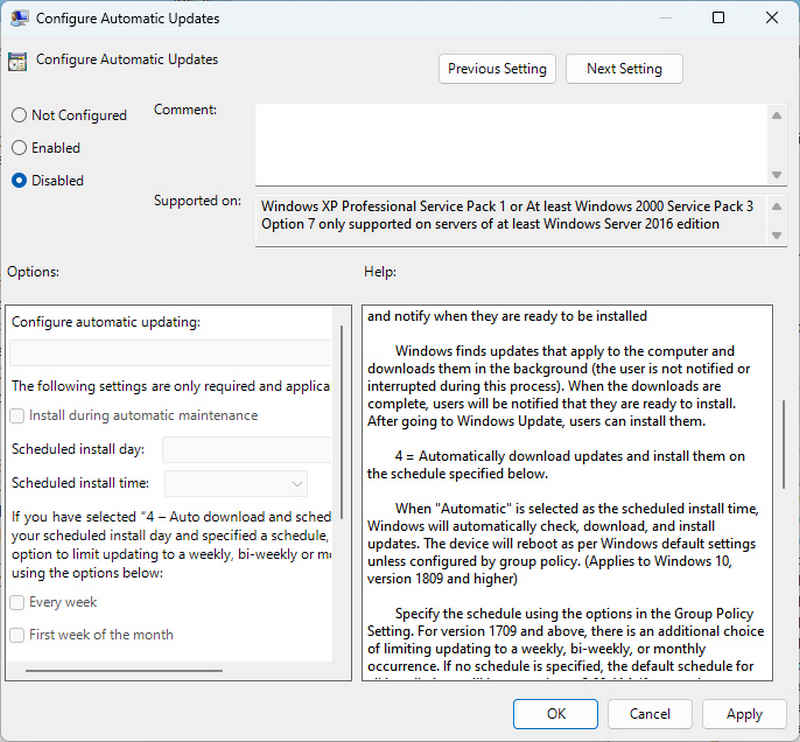This screenshot has width=800, height=742.
Task: Click 'Scheduled install day:' label
Action: [x=78, y=449]
